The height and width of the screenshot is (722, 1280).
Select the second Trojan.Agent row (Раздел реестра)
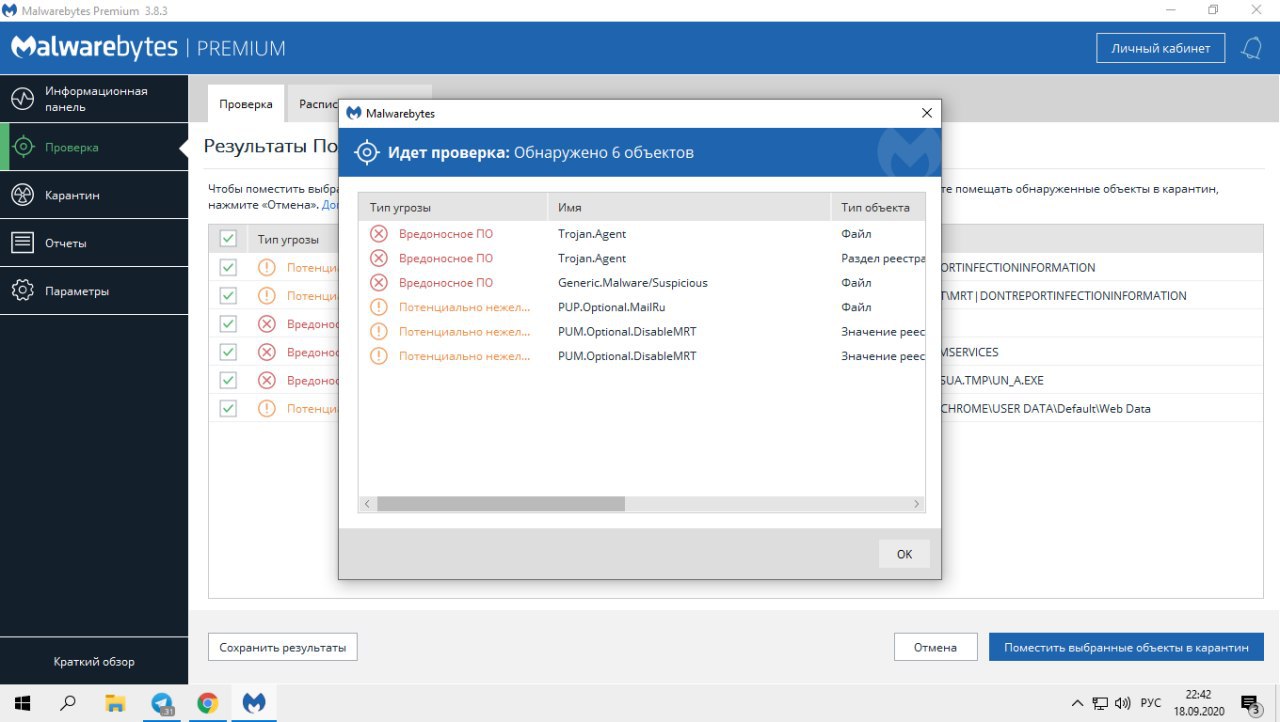642,258
